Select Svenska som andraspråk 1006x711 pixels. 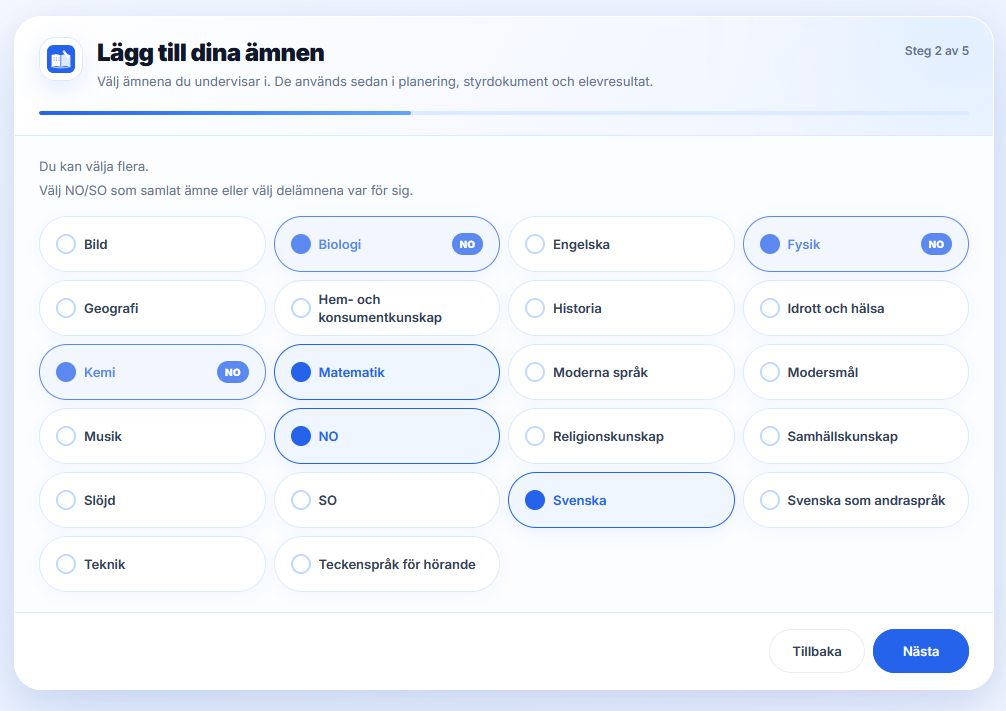point(856,500)
